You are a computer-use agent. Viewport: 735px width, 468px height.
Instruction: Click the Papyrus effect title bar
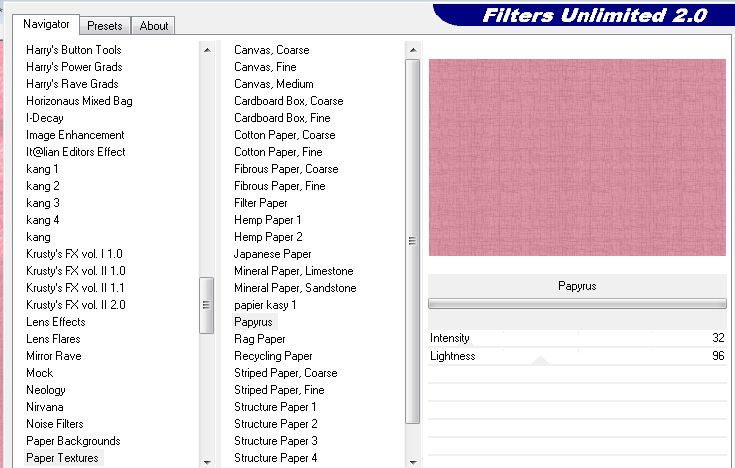click(x=577, y=286)
